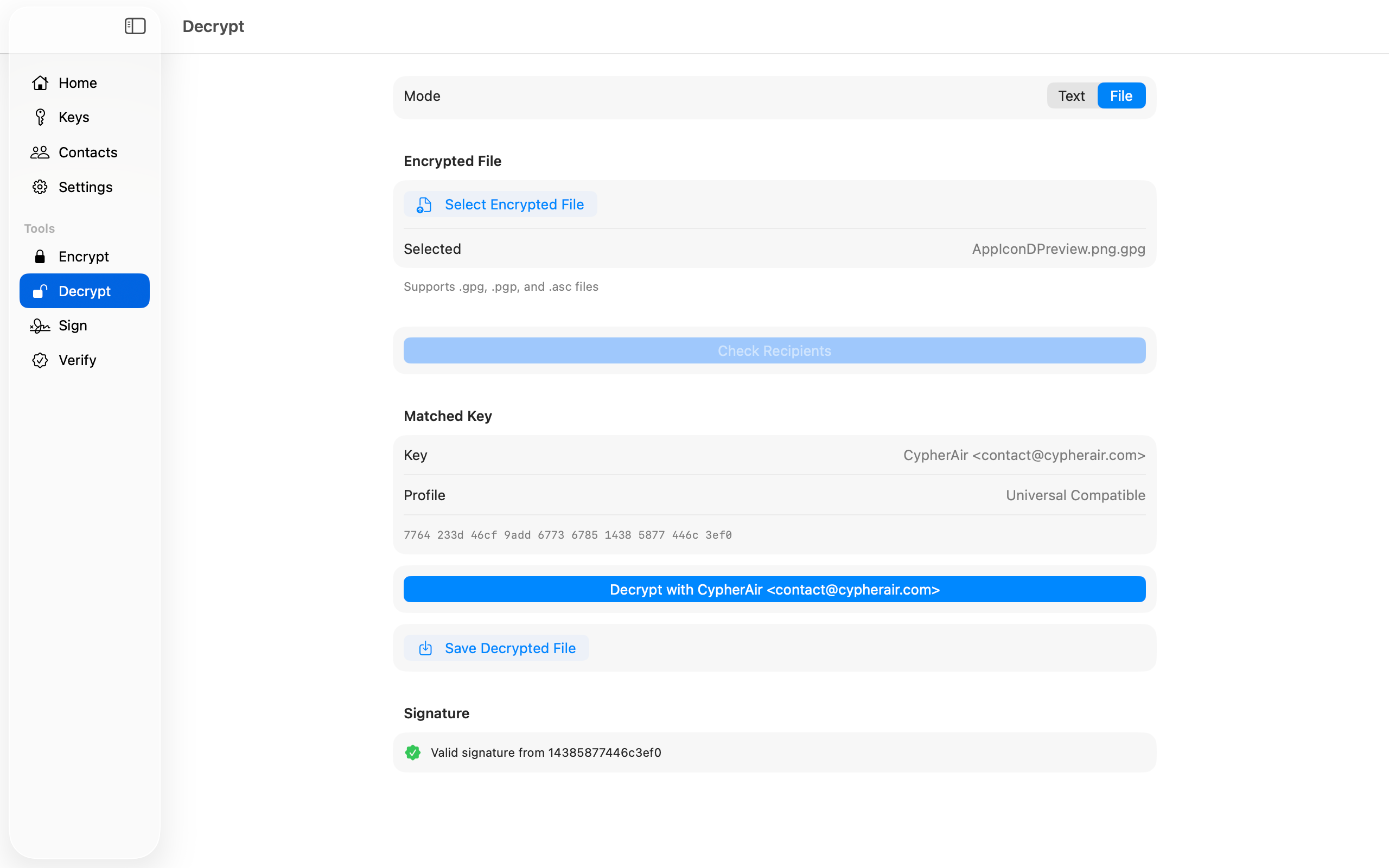This screenshot has width=1389, height=868.
Task: Go to Contacts label in sidebar
Action: [88, 152]
